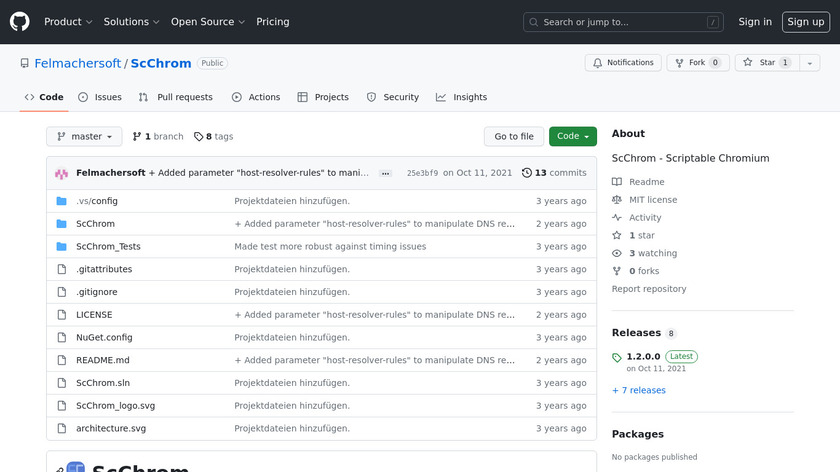Switch to the Pull requests tab
Viewport: 840px width, 472px height.
pos(176,97)
